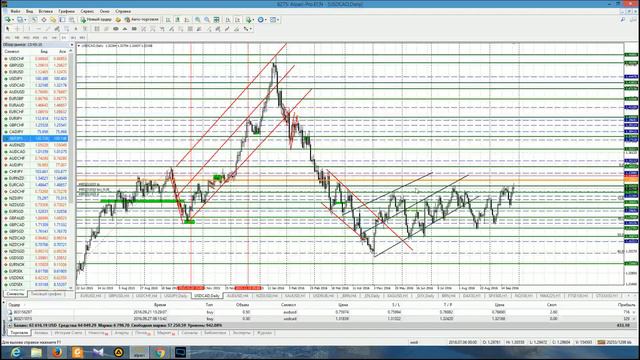The height and width of the screenshot is (360, 640).
Task: Switch to EURUSD,H4 chart tab
Action: (x=91, y=296)
